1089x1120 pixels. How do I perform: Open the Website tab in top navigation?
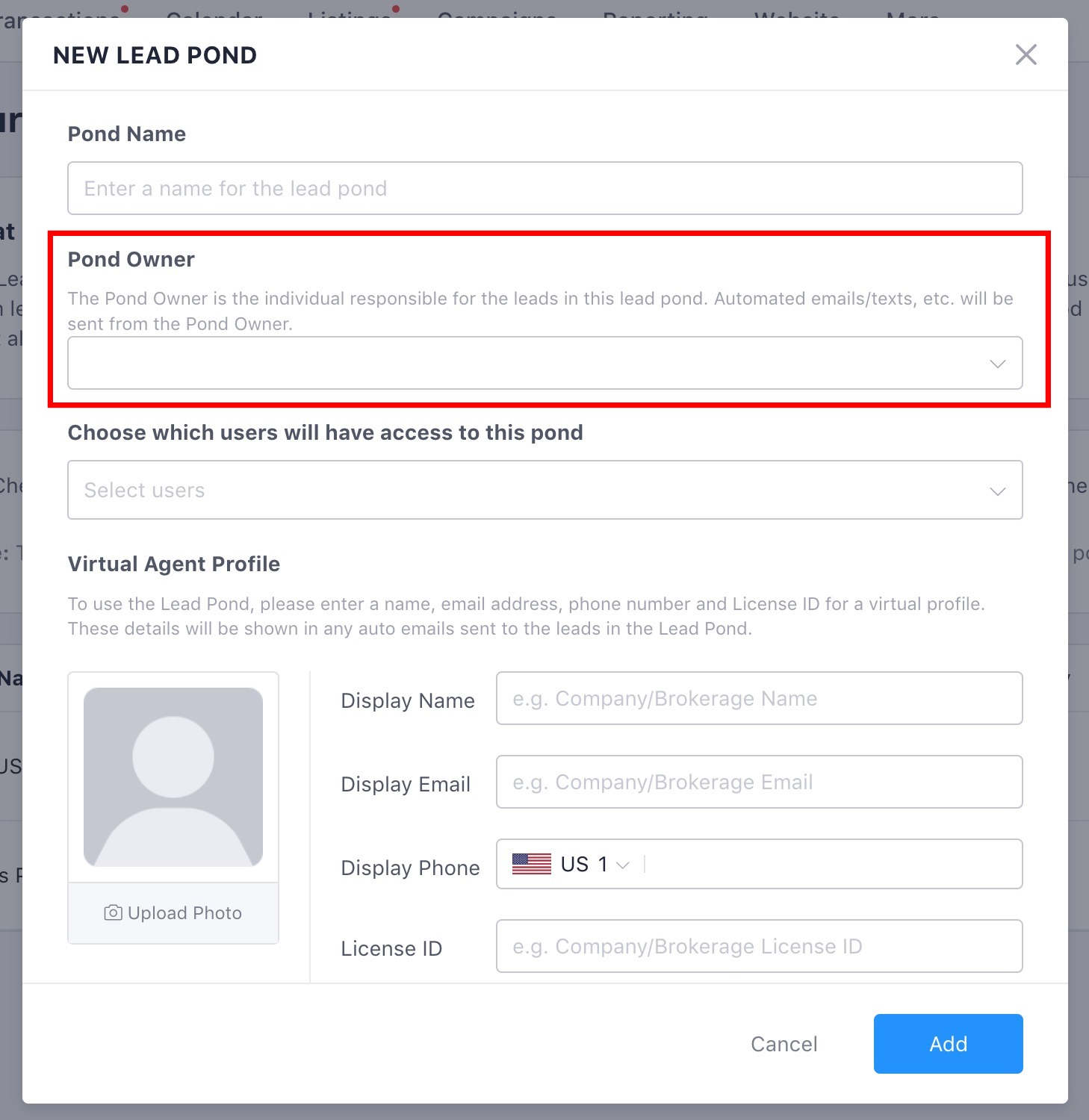point(796,10)
